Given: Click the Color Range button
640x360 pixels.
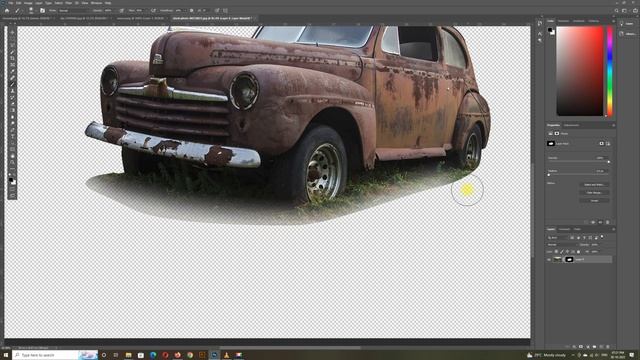Looking at the screenshot, I should pyautogui.click(x=594, y=192).
